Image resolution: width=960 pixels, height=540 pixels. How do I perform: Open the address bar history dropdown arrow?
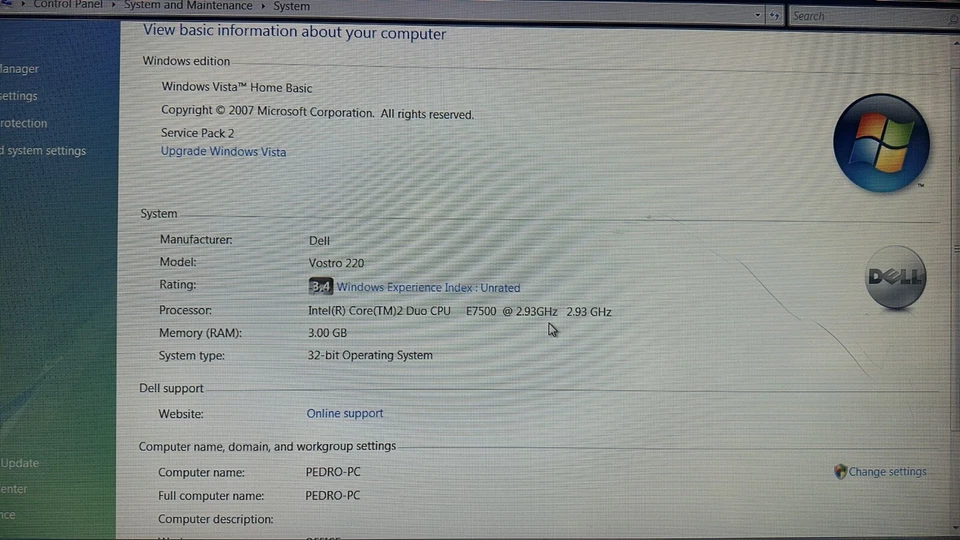click(757, 15)
